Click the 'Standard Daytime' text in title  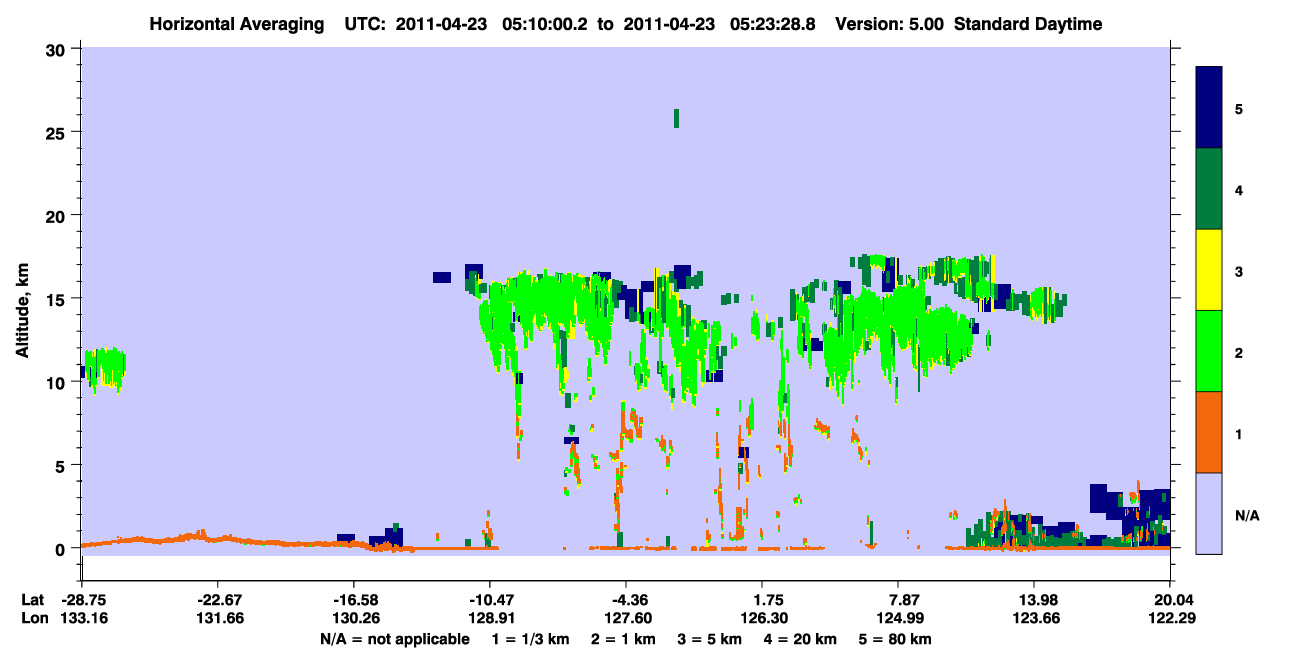[x=1028, y=24]
